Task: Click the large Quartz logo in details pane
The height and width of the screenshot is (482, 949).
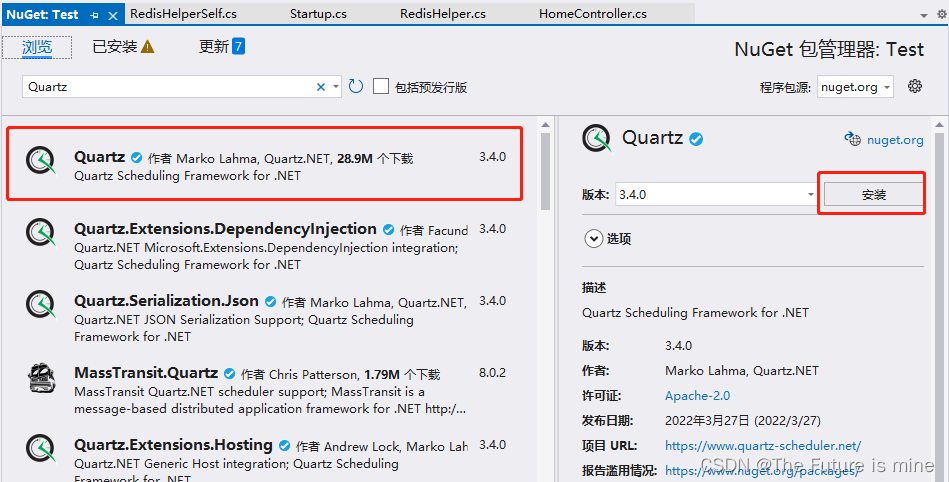Action: (x=597, y=139)
